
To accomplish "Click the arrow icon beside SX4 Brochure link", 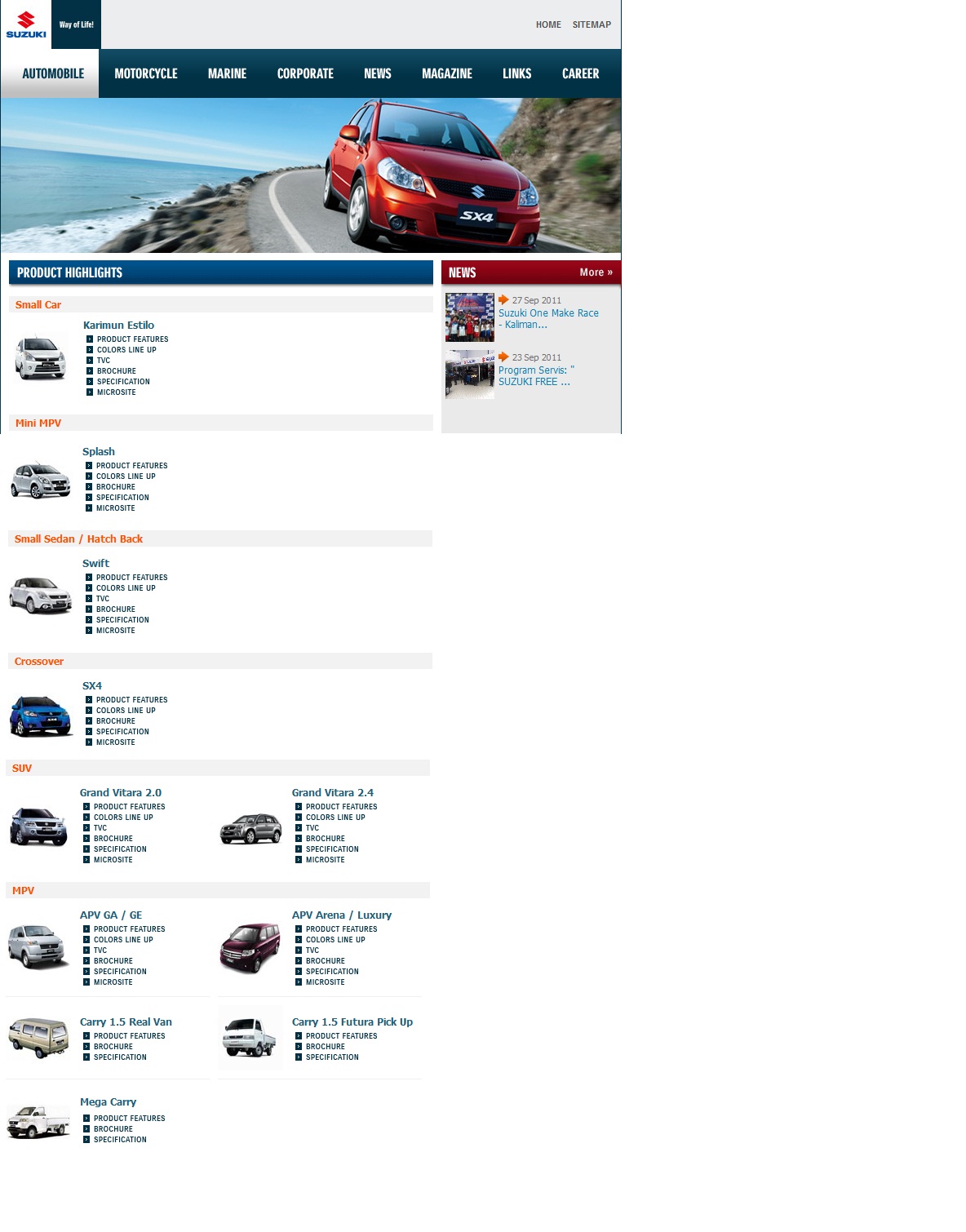I will pos(88,720).
